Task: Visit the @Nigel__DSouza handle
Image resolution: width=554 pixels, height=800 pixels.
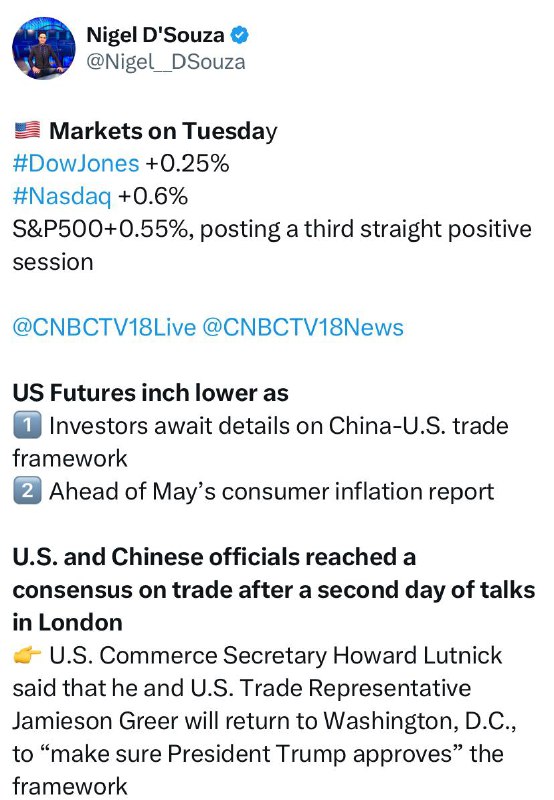Action: click(166, 62)
